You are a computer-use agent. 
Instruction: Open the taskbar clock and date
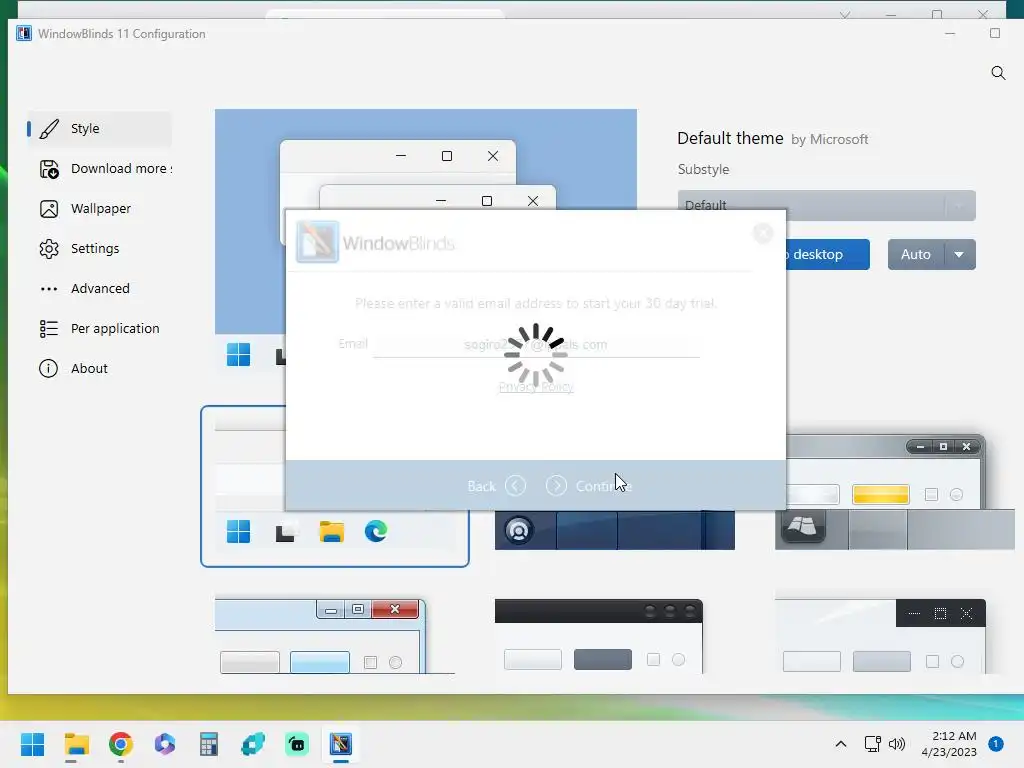pos(949,744)
